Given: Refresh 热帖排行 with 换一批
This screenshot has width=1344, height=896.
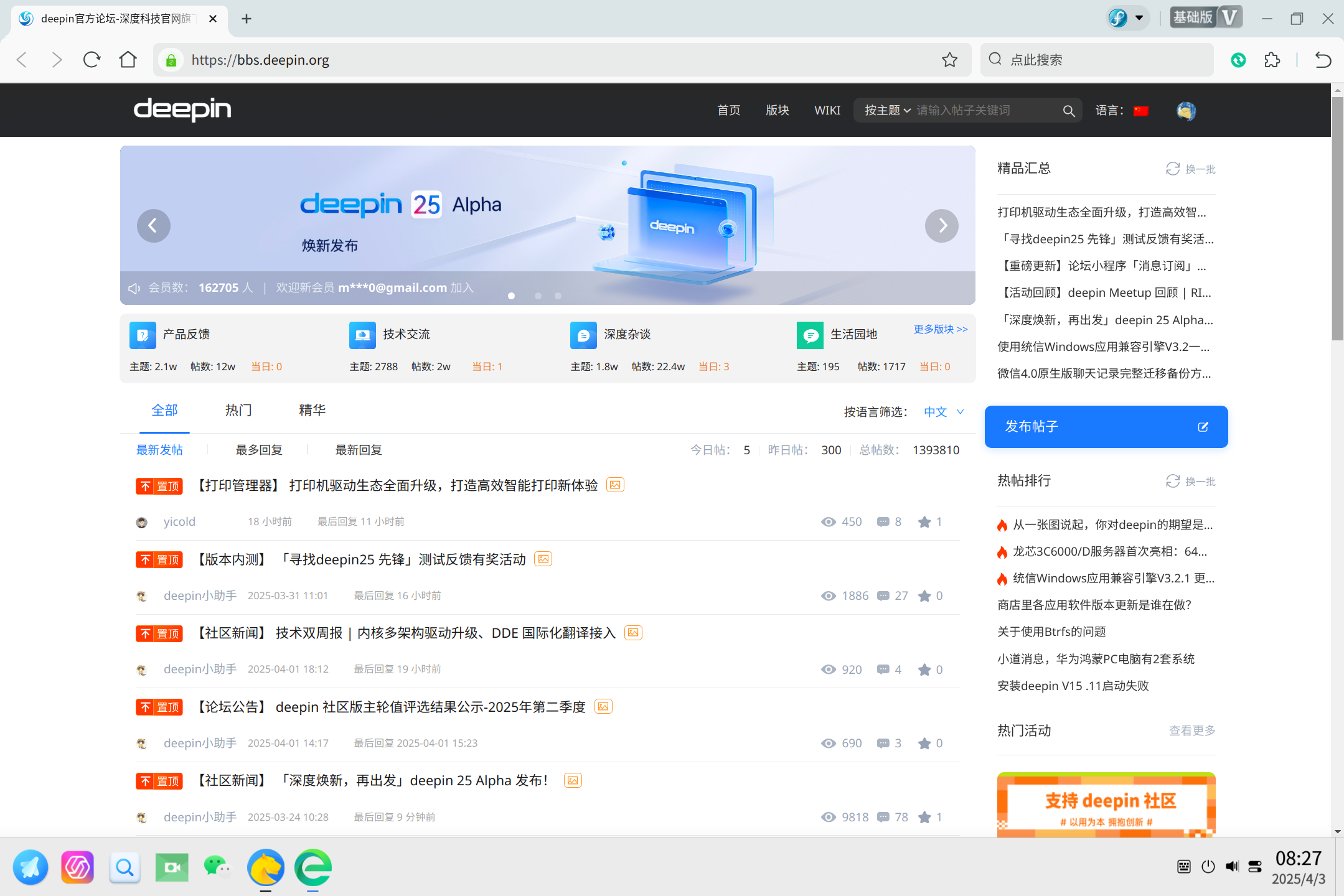Looking at the screenshot, I should 1190,482.
